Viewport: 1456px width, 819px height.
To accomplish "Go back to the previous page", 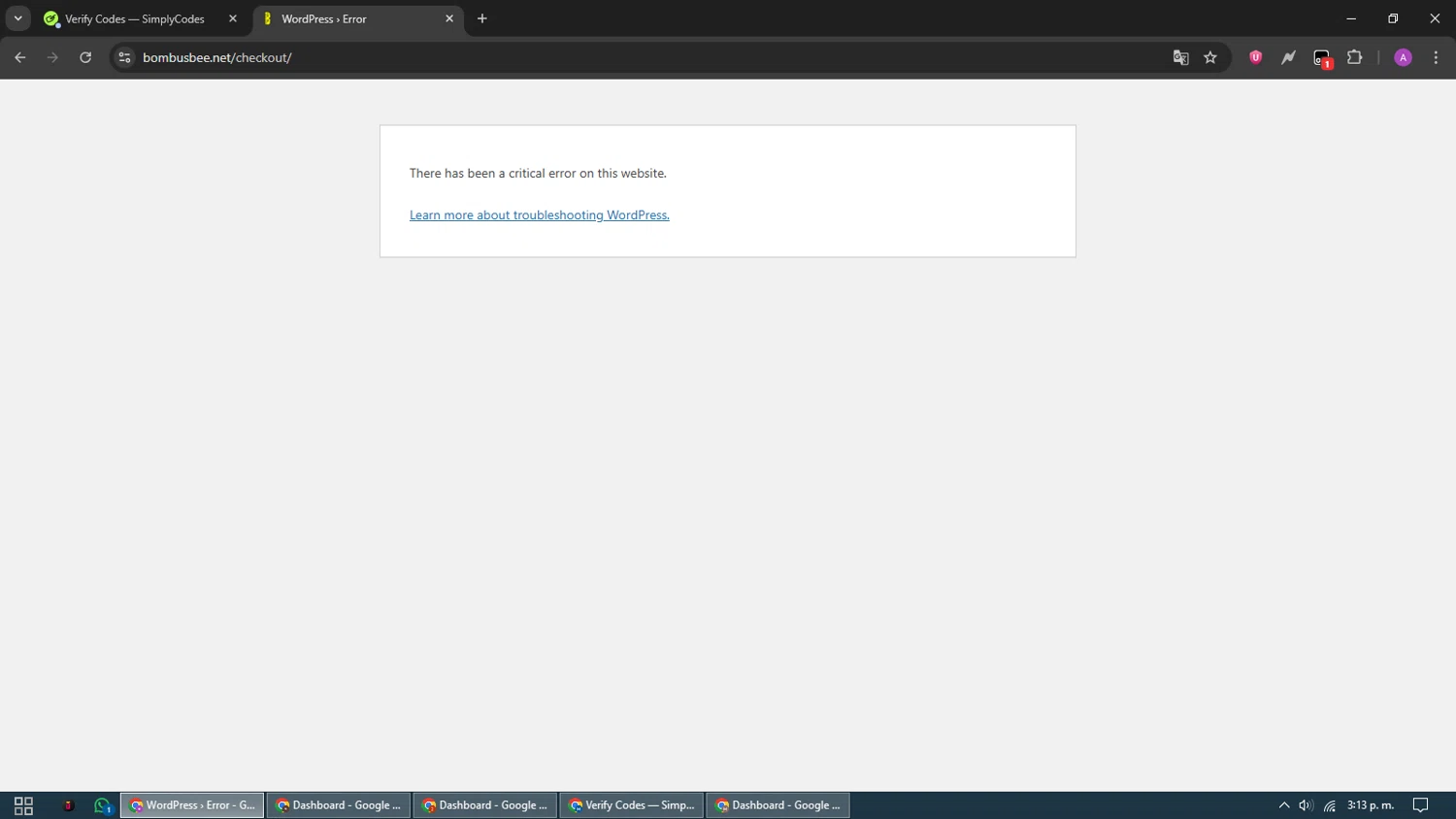I will 20,57.
